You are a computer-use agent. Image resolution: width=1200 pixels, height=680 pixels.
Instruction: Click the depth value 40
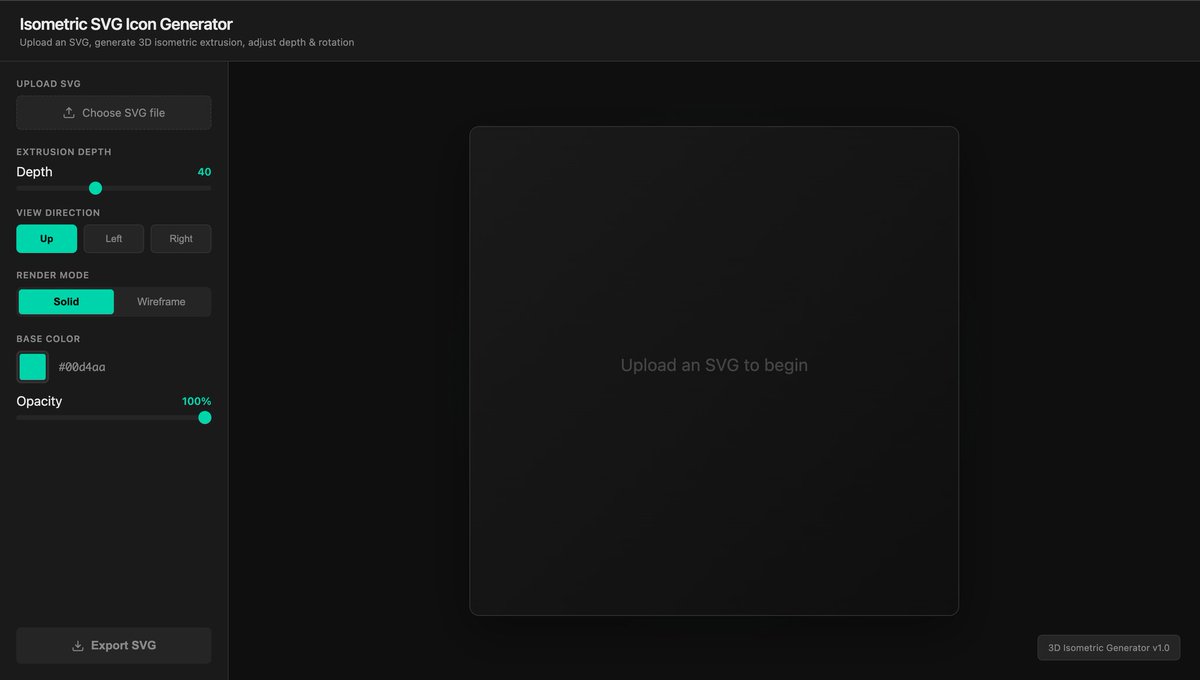(204, 172)
